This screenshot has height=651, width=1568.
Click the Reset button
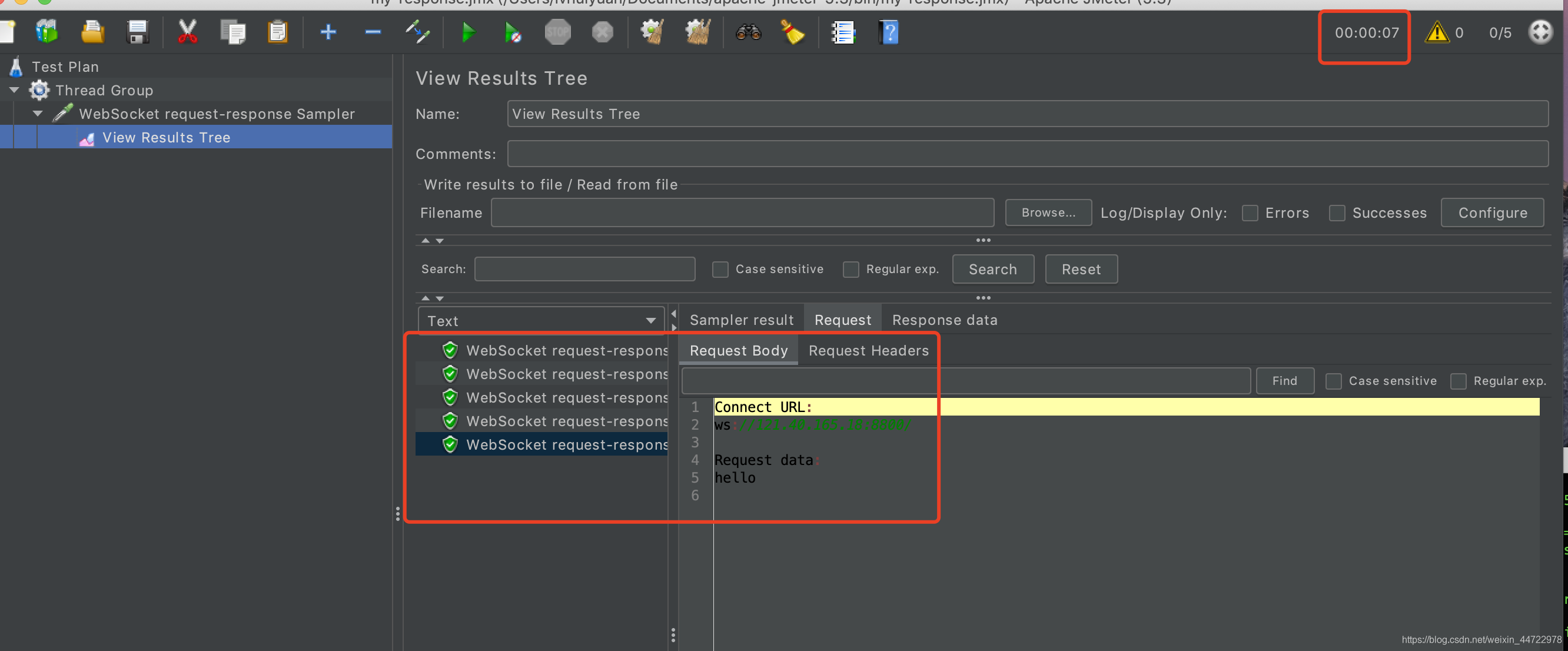pos(1081,269)
